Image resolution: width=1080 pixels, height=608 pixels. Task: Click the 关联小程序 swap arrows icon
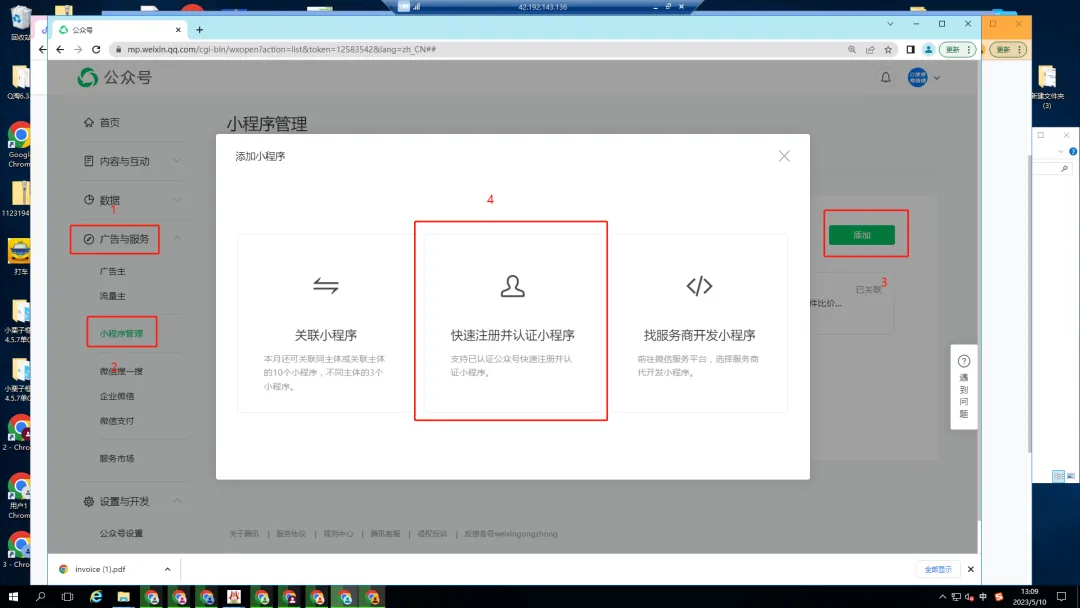tap(326, 285)
